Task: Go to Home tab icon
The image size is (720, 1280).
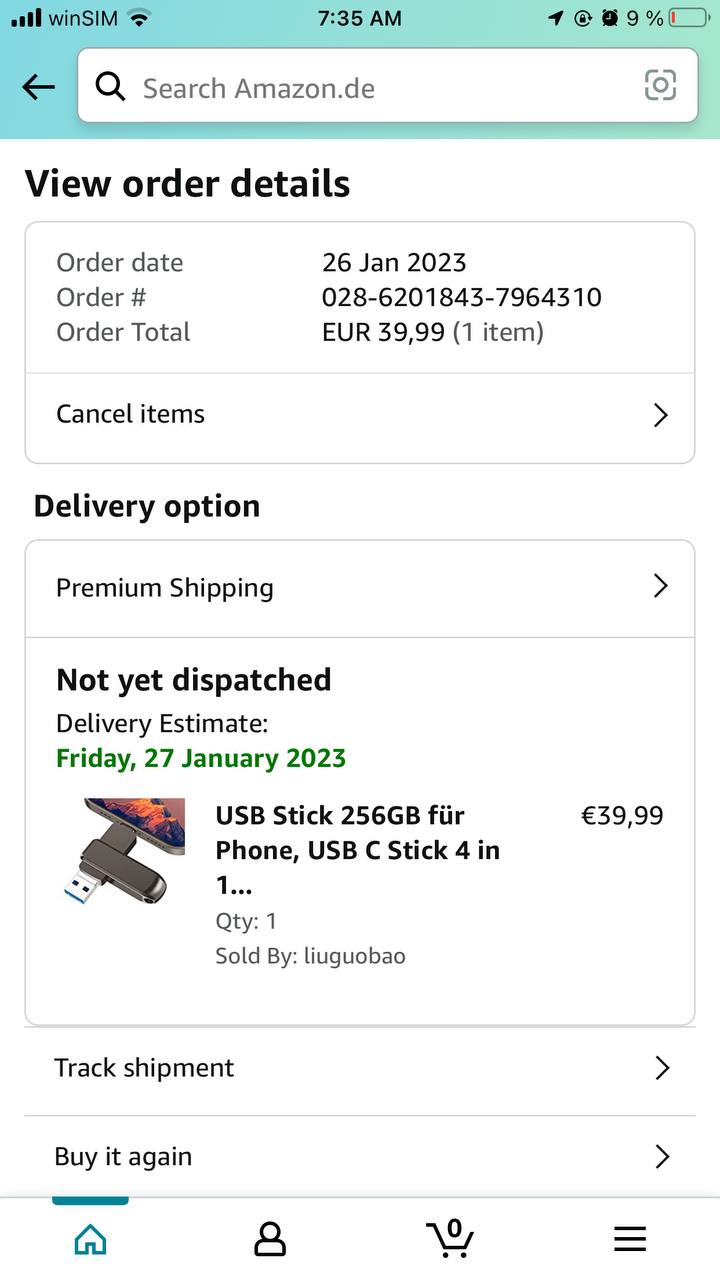Action: tap(90, 1239)
